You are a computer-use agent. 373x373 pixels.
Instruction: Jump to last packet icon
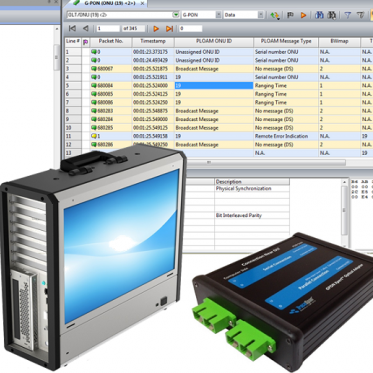[x=169, y=29]
